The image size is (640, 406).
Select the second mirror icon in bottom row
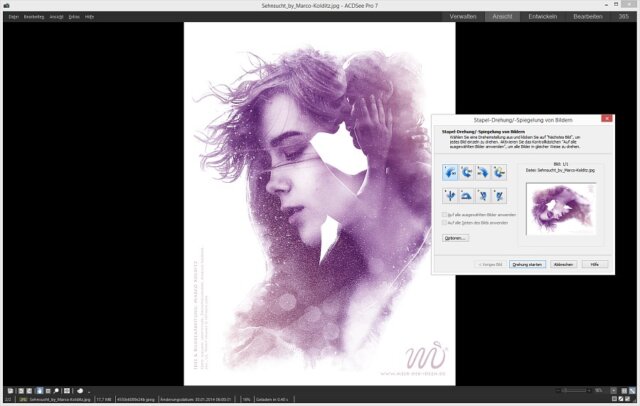467,196
